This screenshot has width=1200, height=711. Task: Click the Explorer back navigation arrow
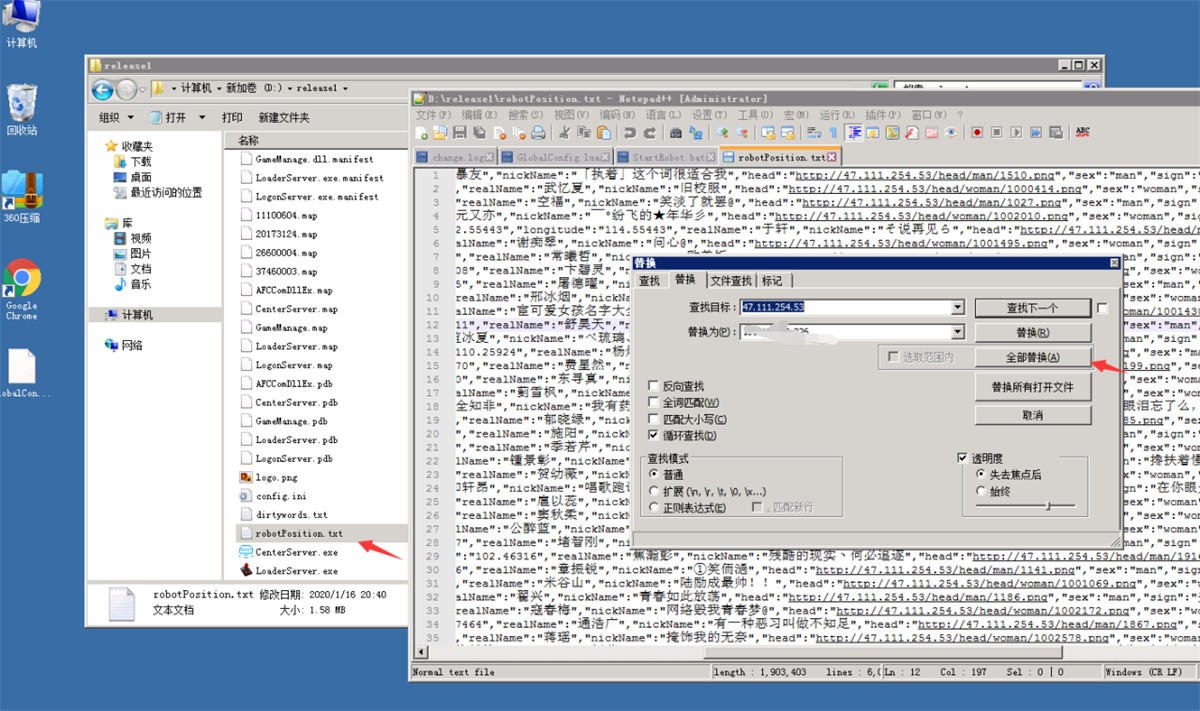pyautogui.click(x=102, y=90)
